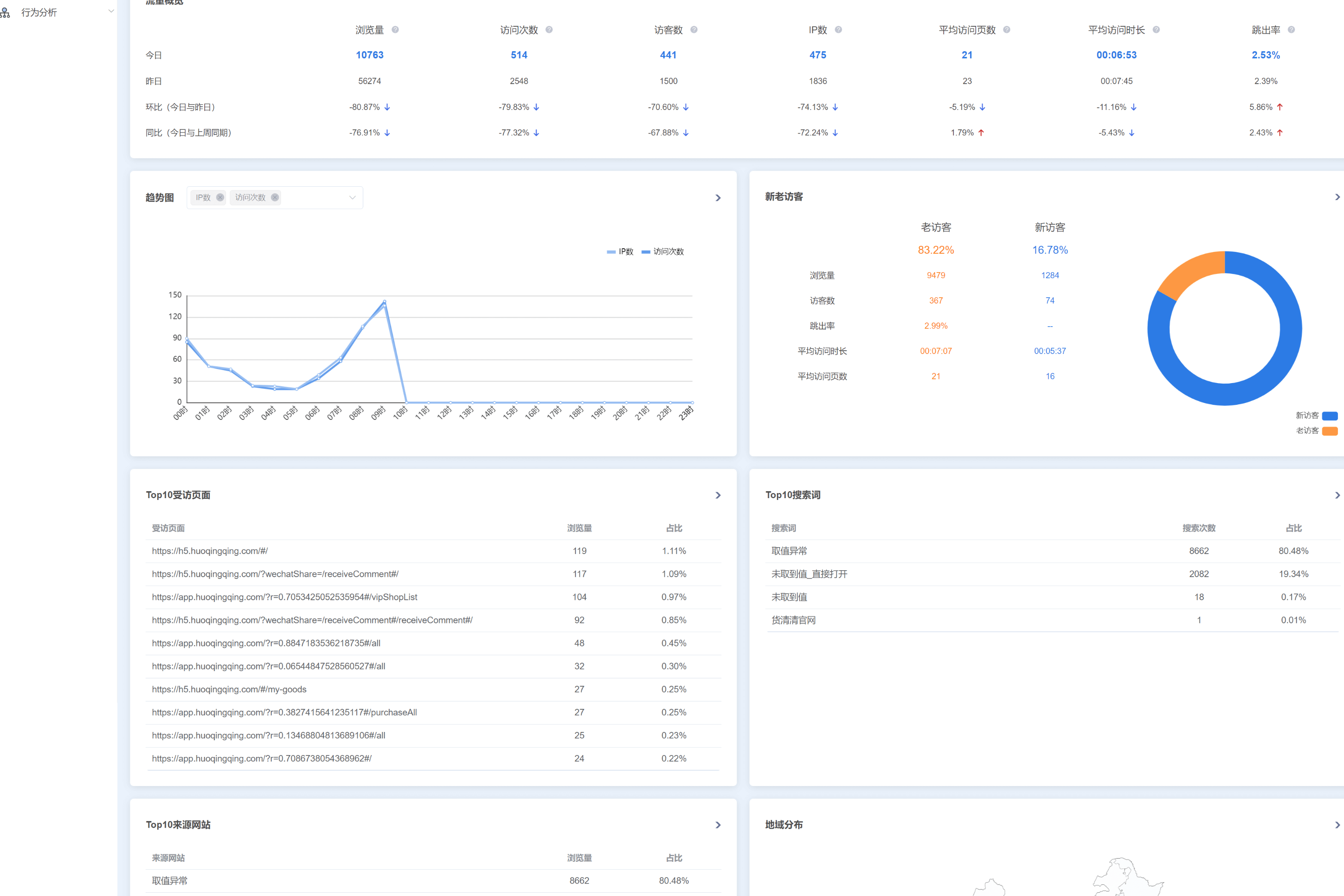The height and width of the screenshot is (896, 1344).
Task: Click 行为分析 sidebar icon
Action: tap(5, 12)
